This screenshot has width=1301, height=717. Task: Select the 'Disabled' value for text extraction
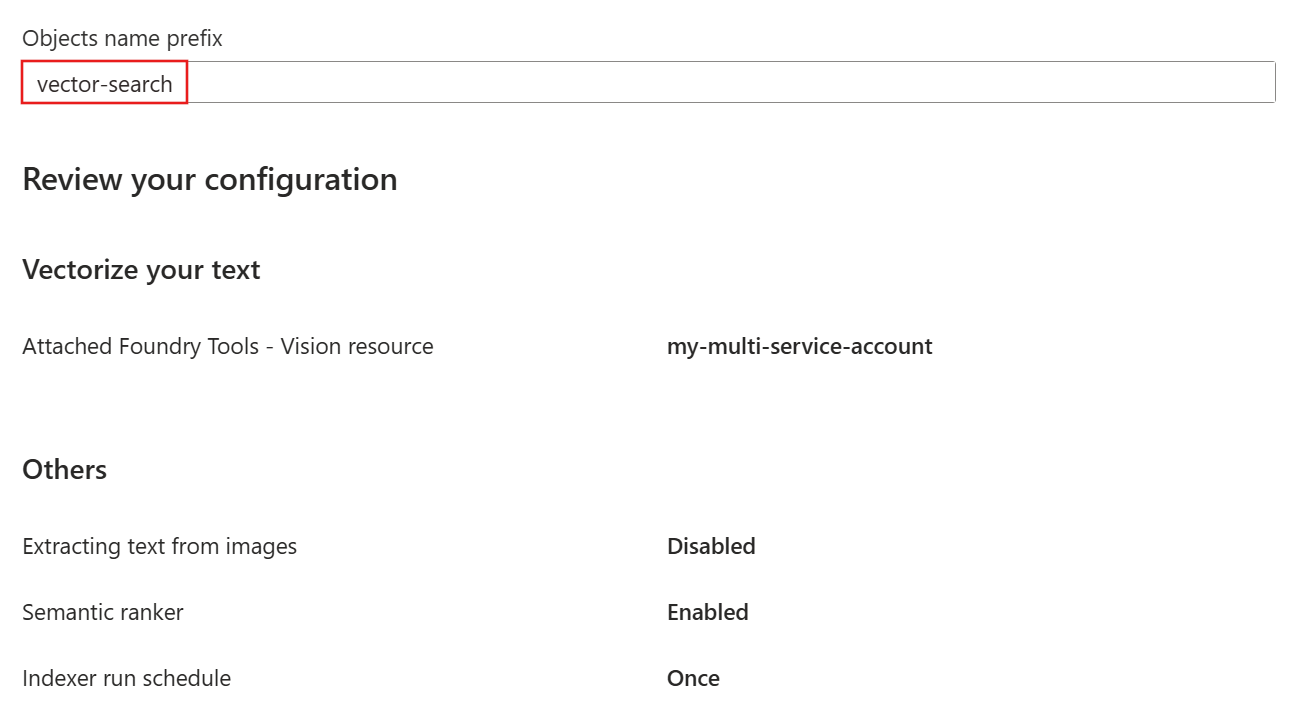tap(711, 547)
